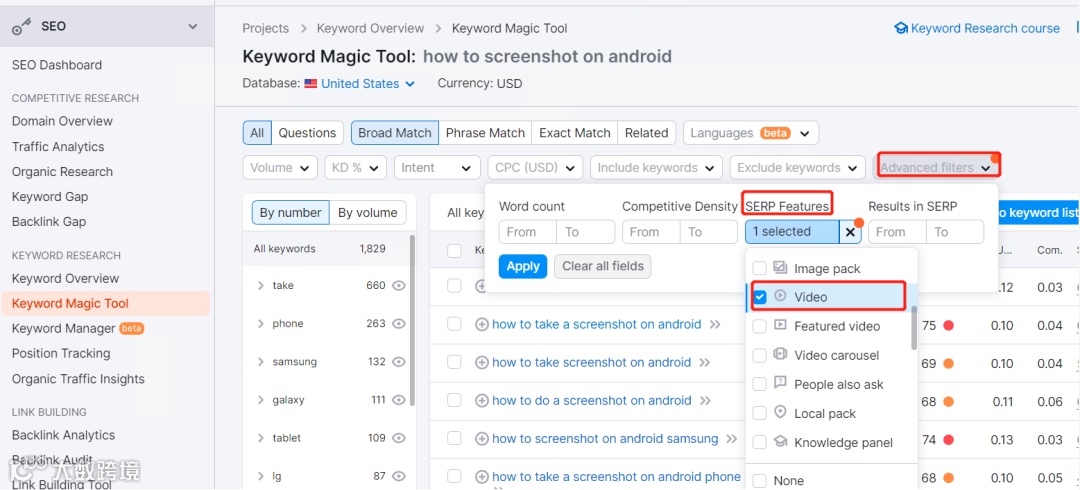Open the Languages beta dropdown

coord(751,133)
